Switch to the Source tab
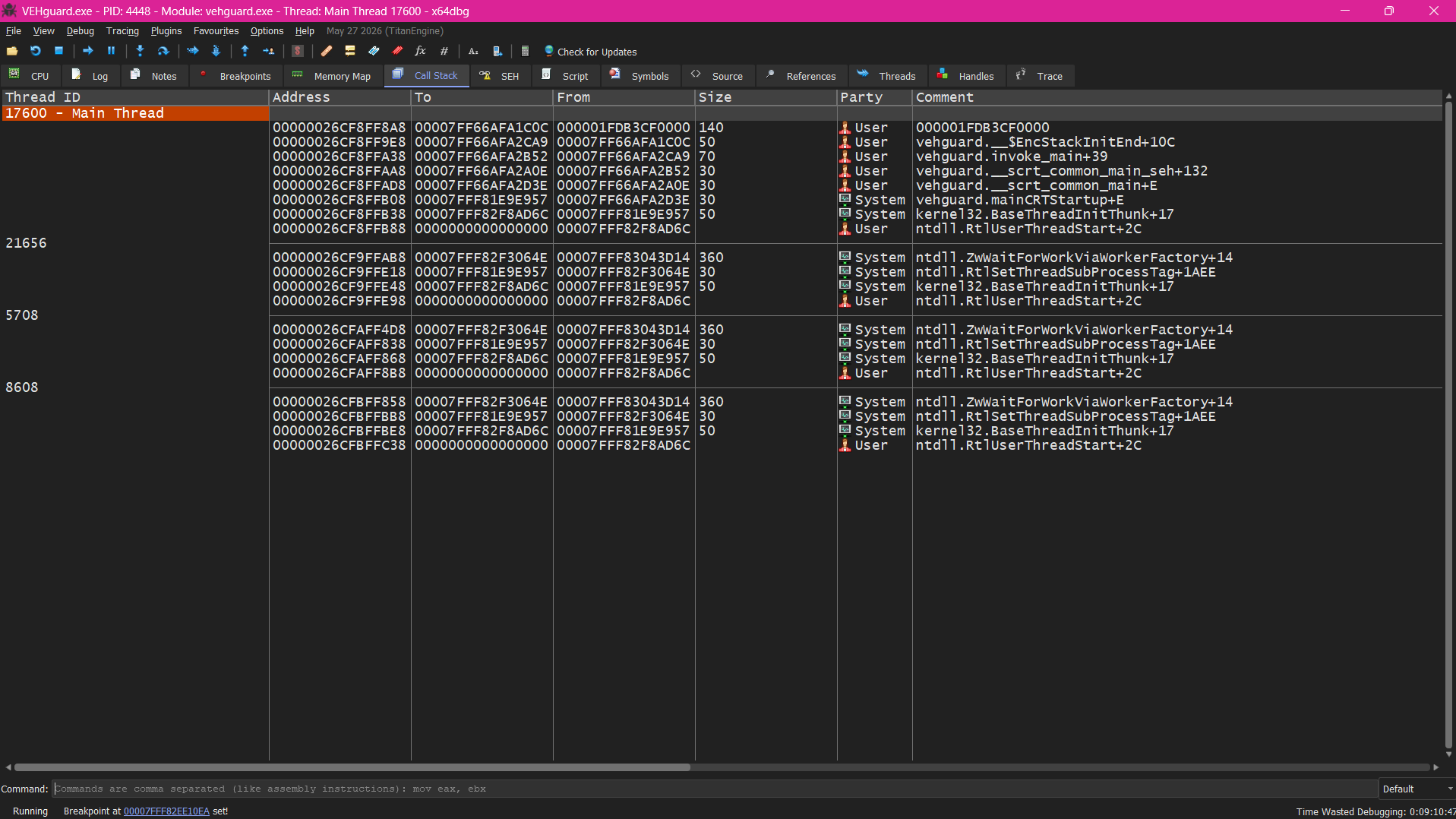 click(718, 76)
